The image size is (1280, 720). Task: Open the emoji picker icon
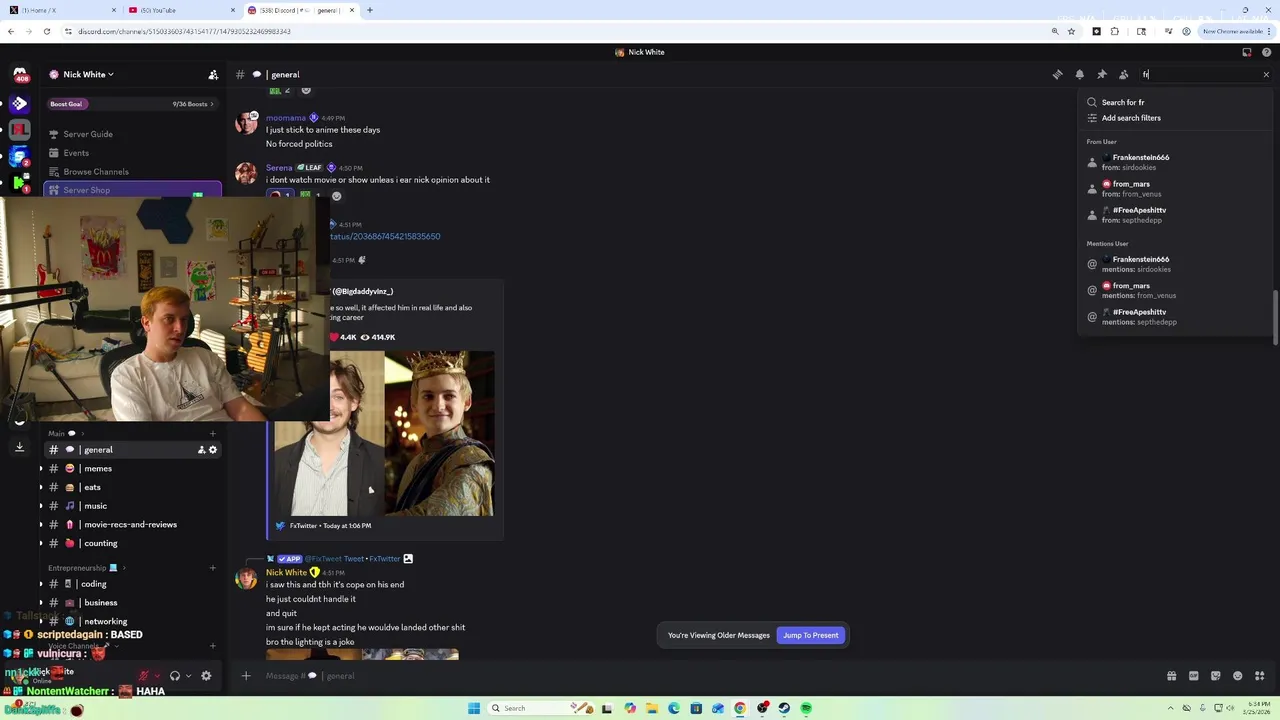pyautogui.click(x=1237, y=676)
